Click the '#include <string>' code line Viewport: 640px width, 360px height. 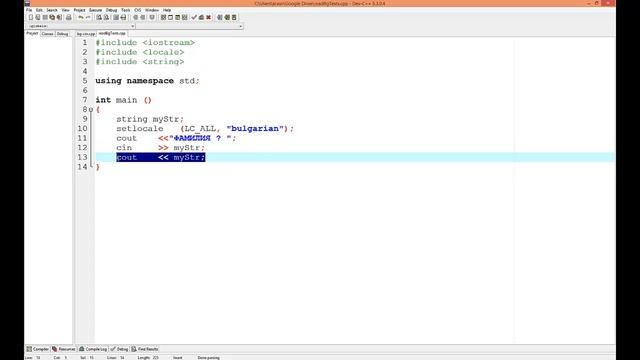[140, 62]
